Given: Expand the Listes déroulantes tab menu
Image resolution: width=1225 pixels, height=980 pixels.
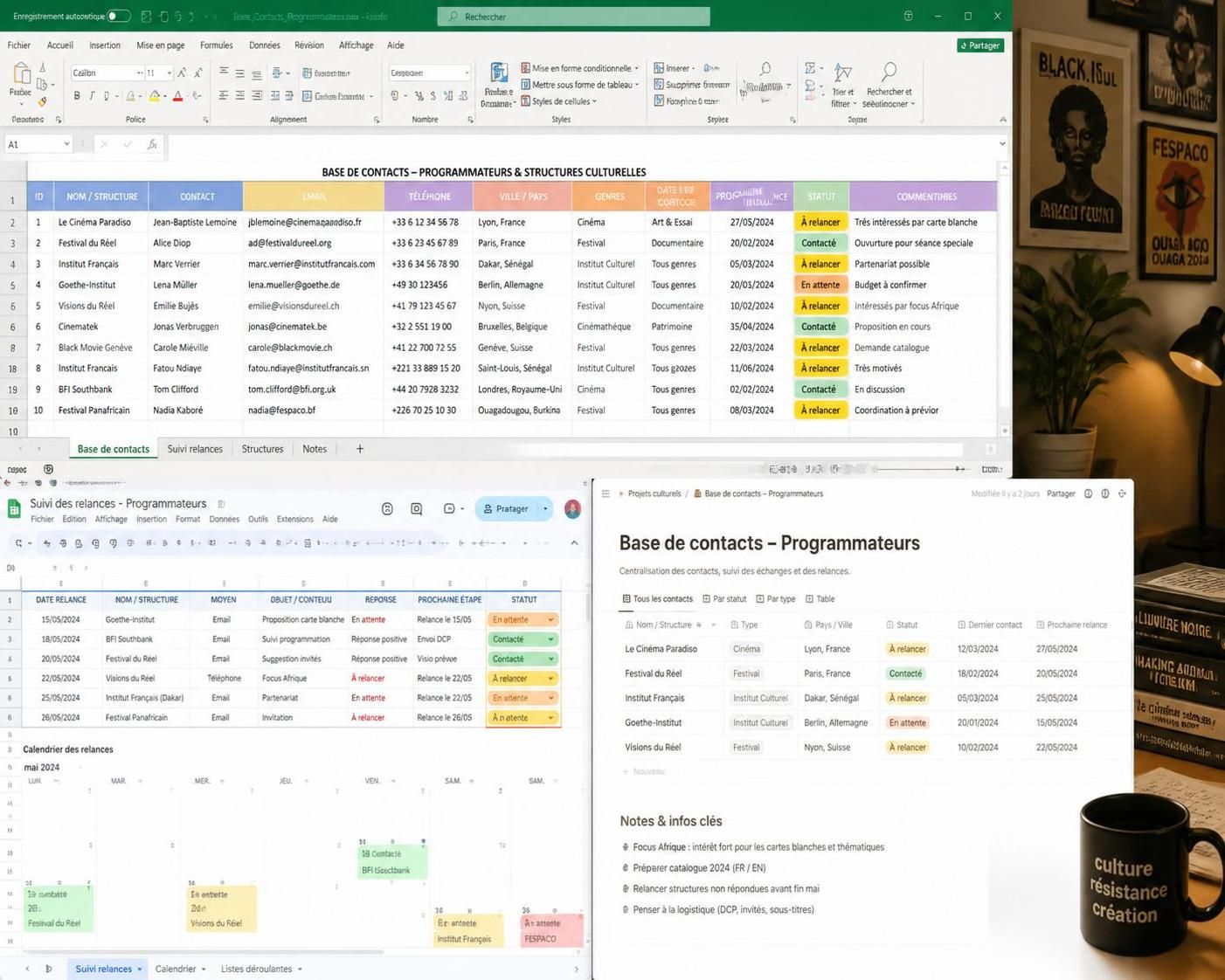Looking at the screenshot, I should click(x=300, y=969).
